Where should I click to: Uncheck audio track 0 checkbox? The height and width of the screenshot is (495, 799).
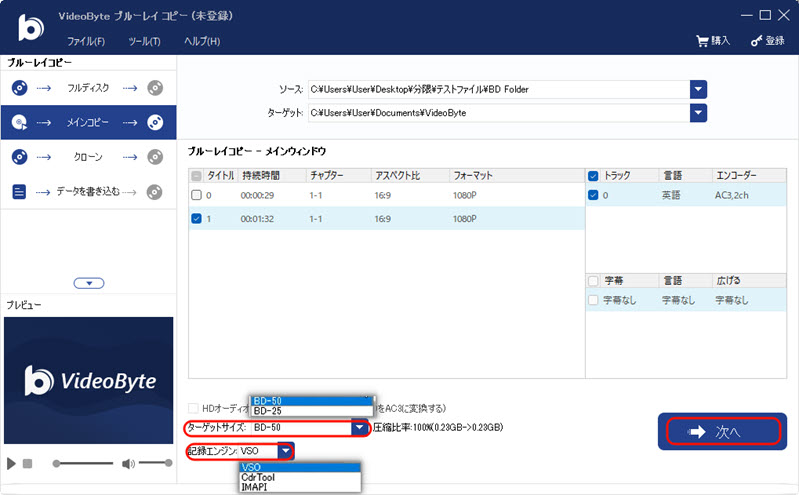[x=593, y=195]
